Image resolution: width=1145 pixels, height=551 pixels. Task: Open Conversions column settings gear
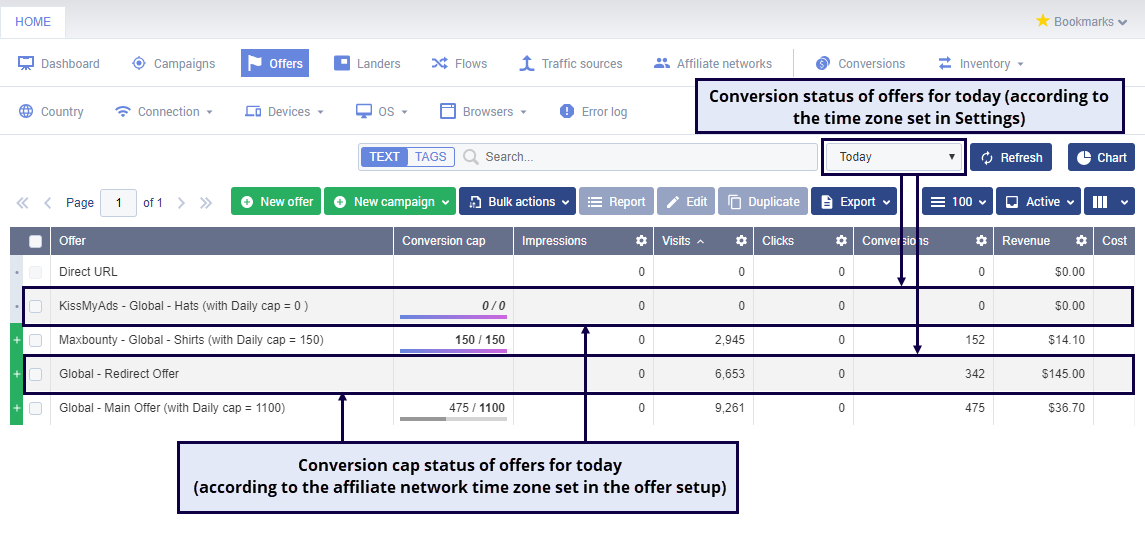click(981, 241)
